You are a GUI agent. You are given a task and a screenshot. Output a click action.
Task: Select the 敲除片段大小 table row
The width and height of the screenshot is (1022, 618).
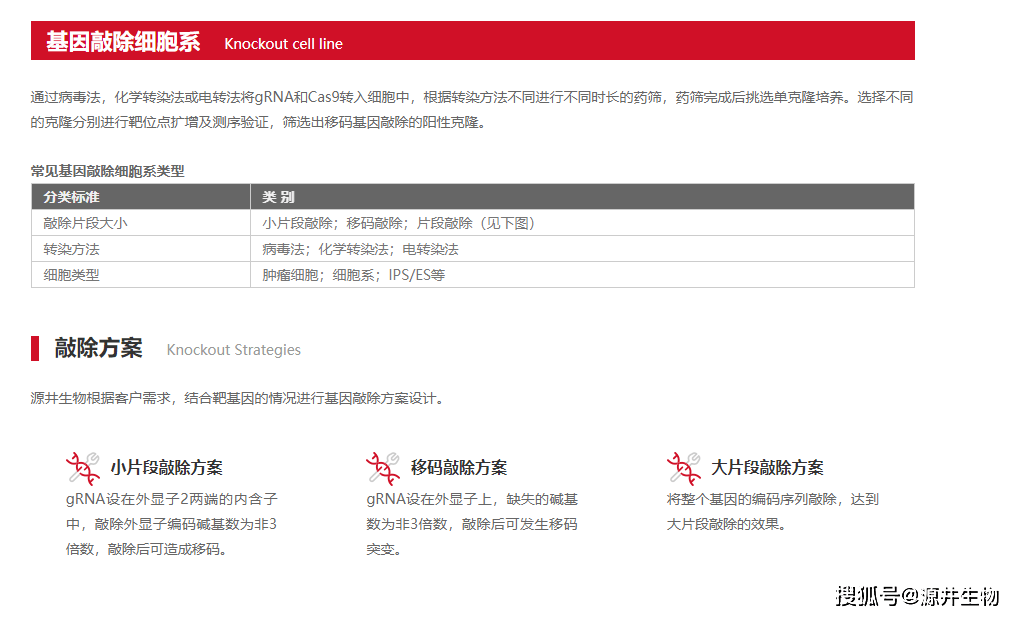[85, 223]
